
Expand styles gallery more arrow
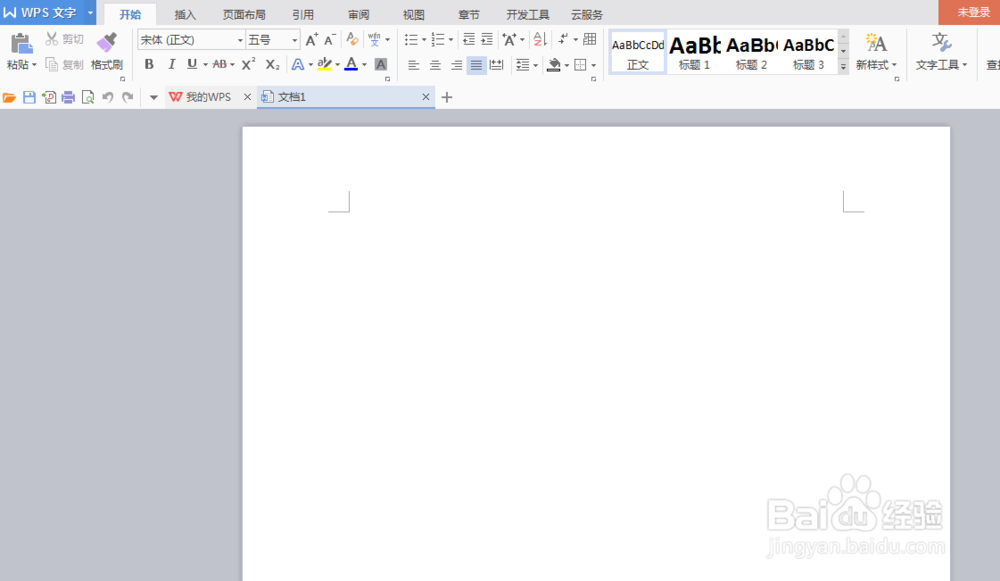[x=843, y=66]
